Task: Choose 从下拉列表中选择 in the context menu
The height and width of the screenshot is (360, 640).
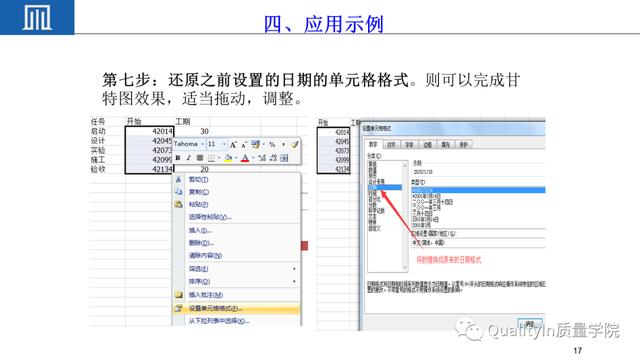Action: tap(219, 321)
